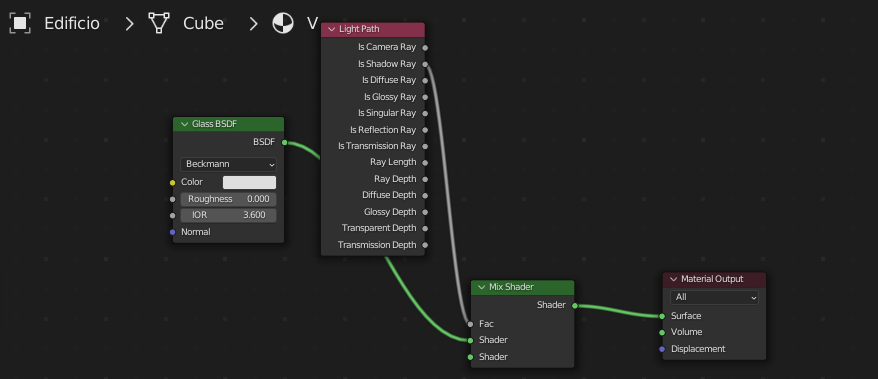This screenshot has height=379, width=878.
Task: Click the Is Reflection Ray output socket
Action: [x=425, y=130]
